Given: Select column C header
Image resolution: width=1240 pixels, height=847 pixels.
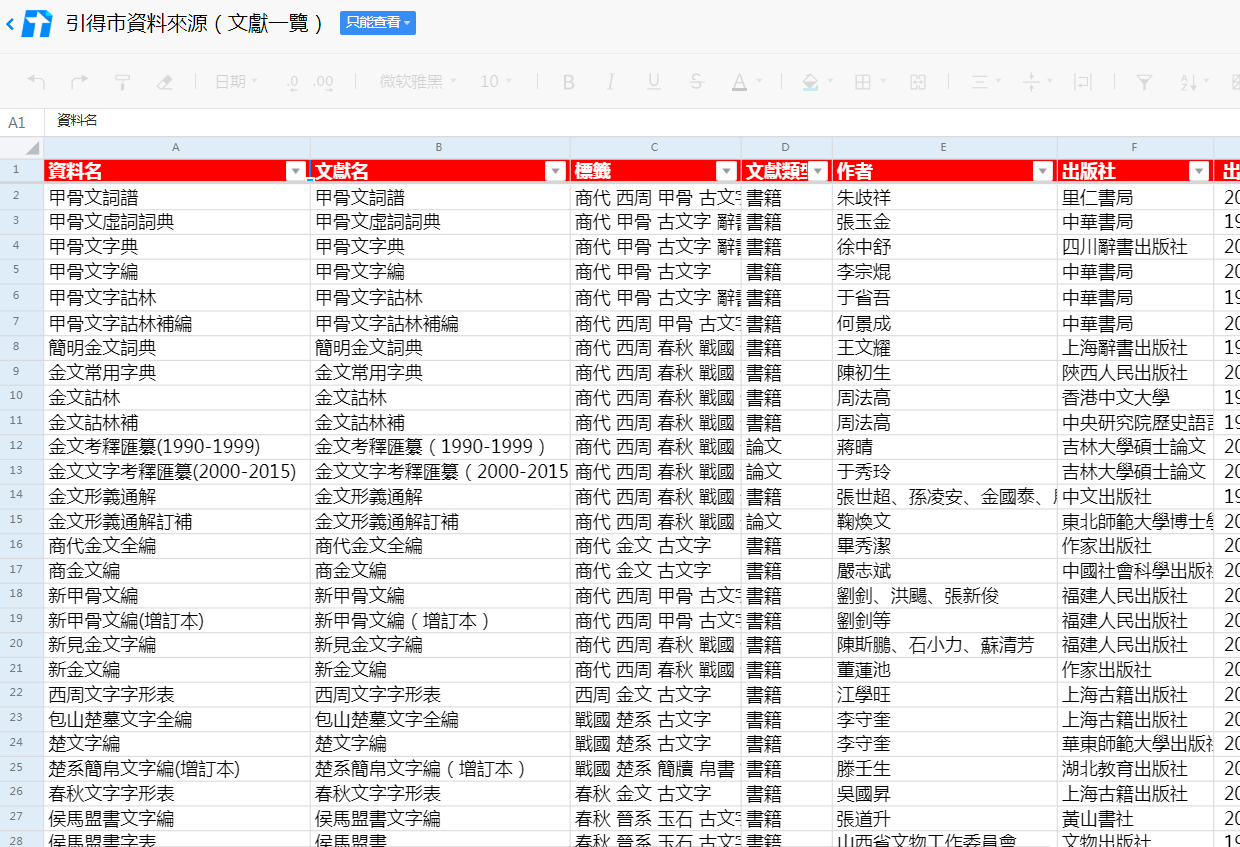Looking at the screenshot, I should tap(655, 147).
